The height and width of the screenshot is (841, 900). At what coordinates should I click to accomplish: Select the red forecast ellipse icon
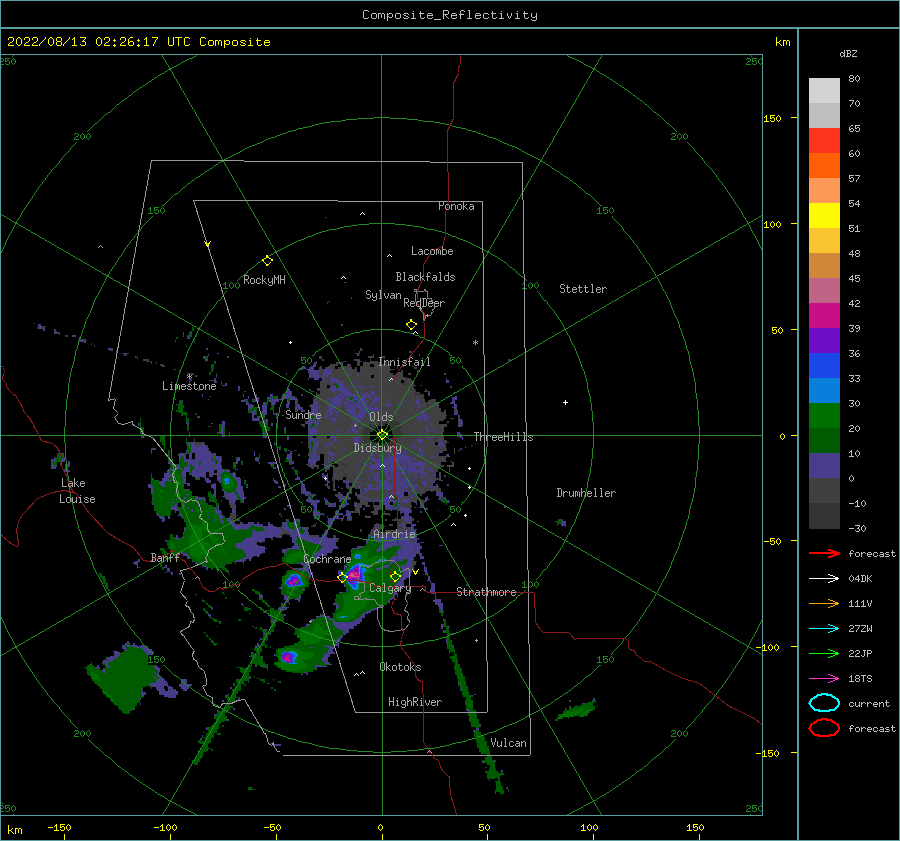click(x=824, y=728)
